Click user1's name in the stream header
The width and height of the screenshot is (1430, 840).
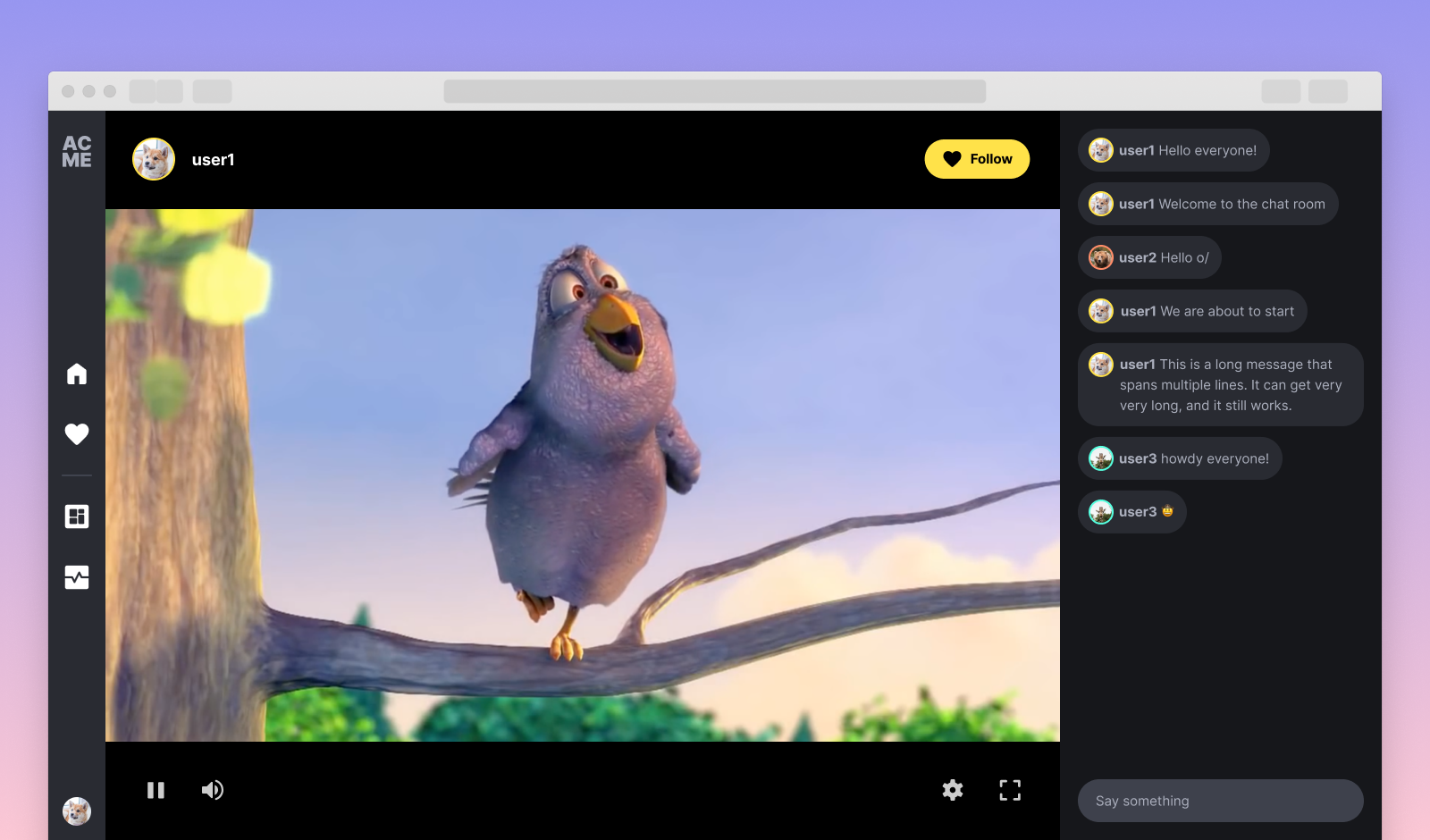[x=214, y=159]
